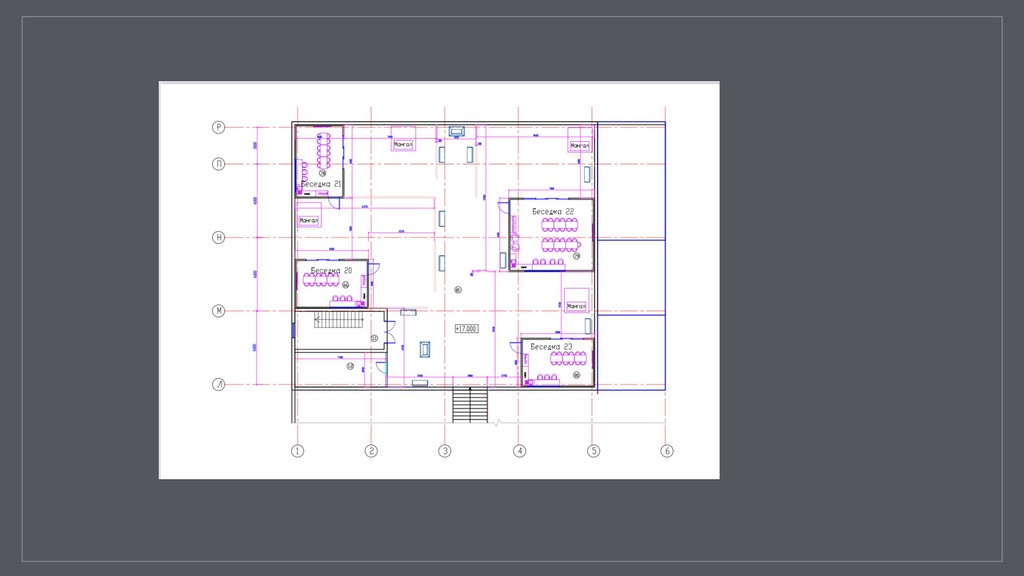
Task: Click axis bubble "П"
Action: click(219, 164)
